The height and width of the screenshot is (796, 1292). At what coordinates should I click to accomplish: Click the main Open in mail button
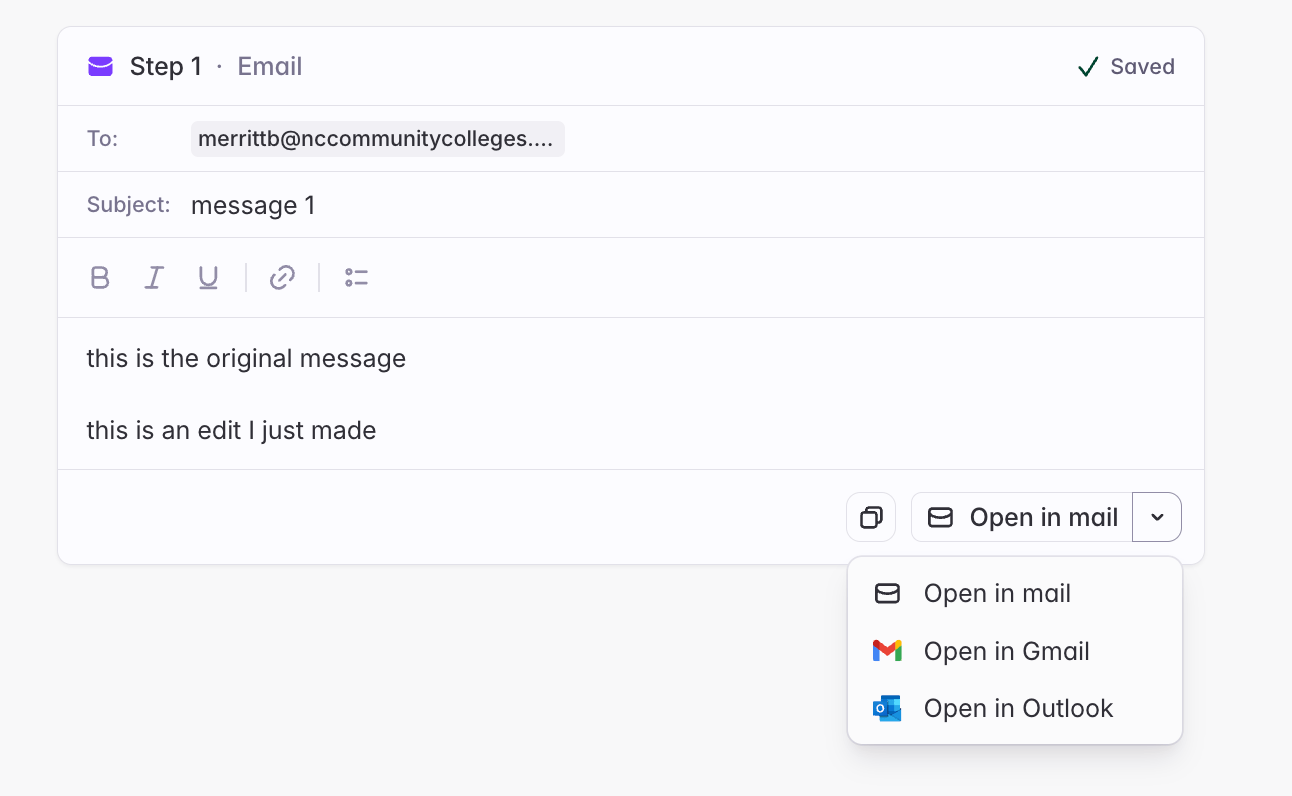(x=1022, y=517)
